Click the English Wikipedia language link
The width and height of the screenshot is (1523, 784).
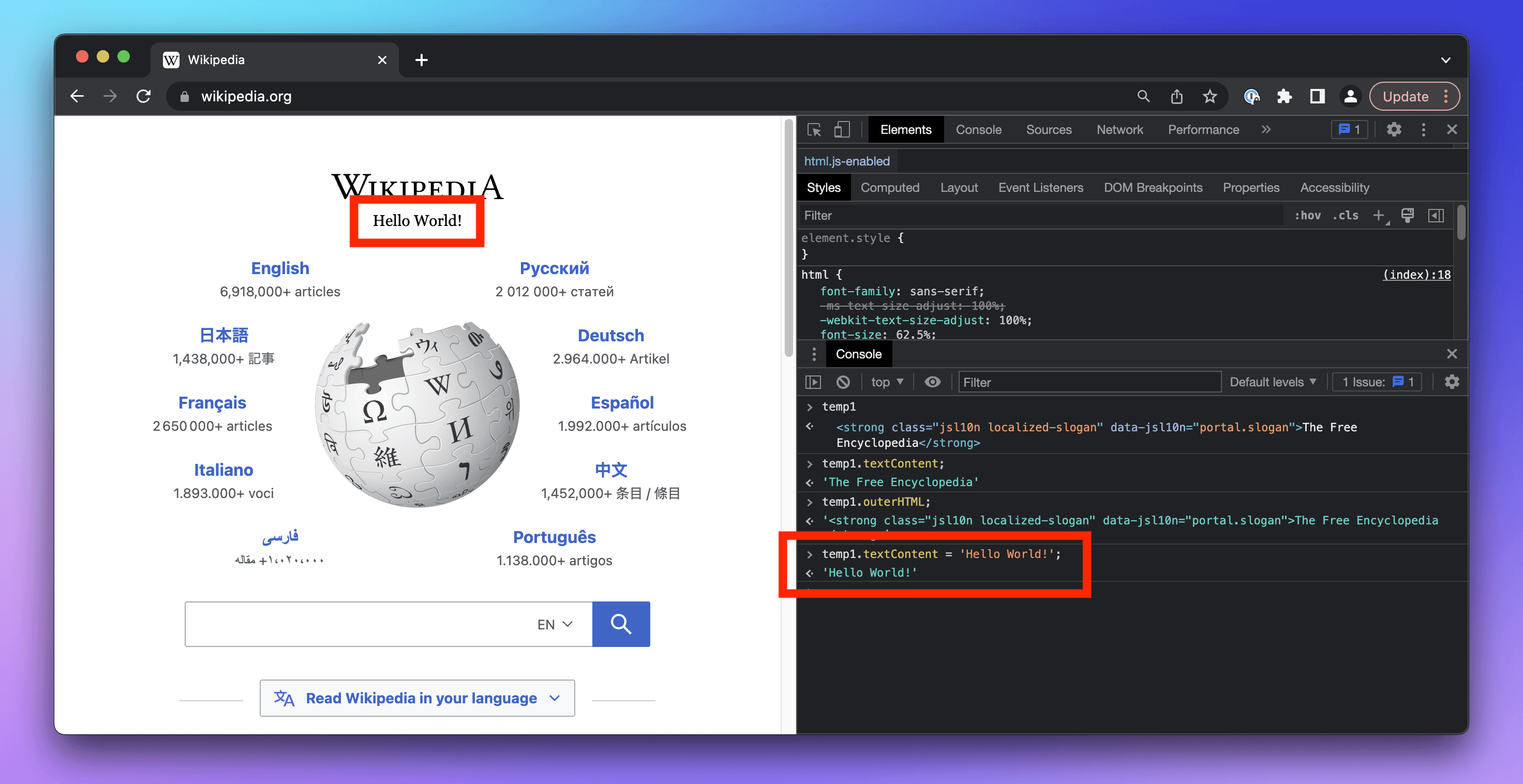tap(279, 268)
